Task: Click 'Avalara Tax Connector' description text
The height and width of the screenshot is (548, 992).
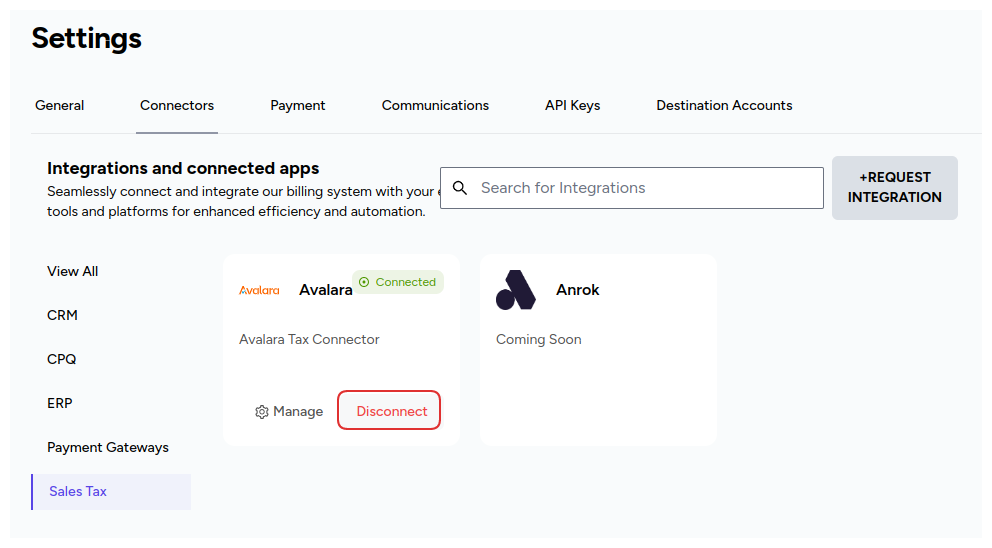Action: point(309,340)
